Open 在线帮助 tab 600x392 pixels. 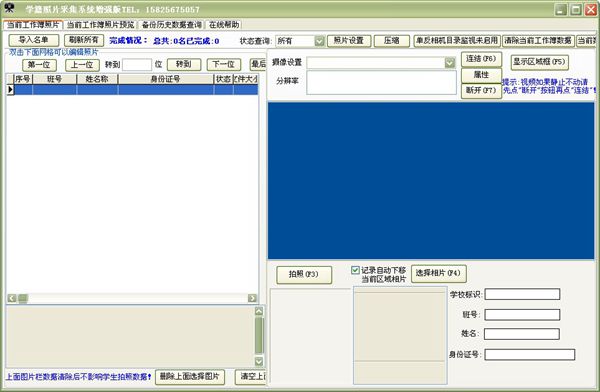(224, 25)
